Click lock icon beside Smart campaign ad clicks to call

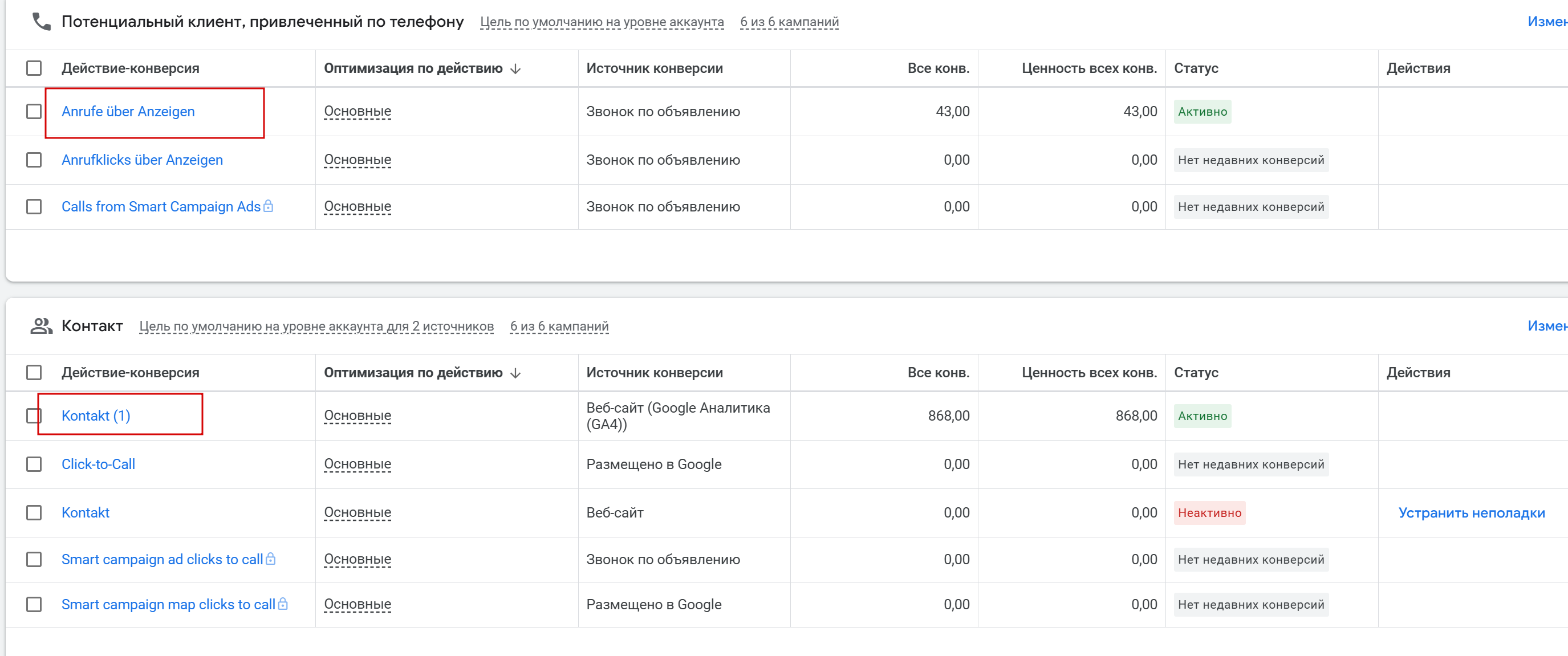271,559
